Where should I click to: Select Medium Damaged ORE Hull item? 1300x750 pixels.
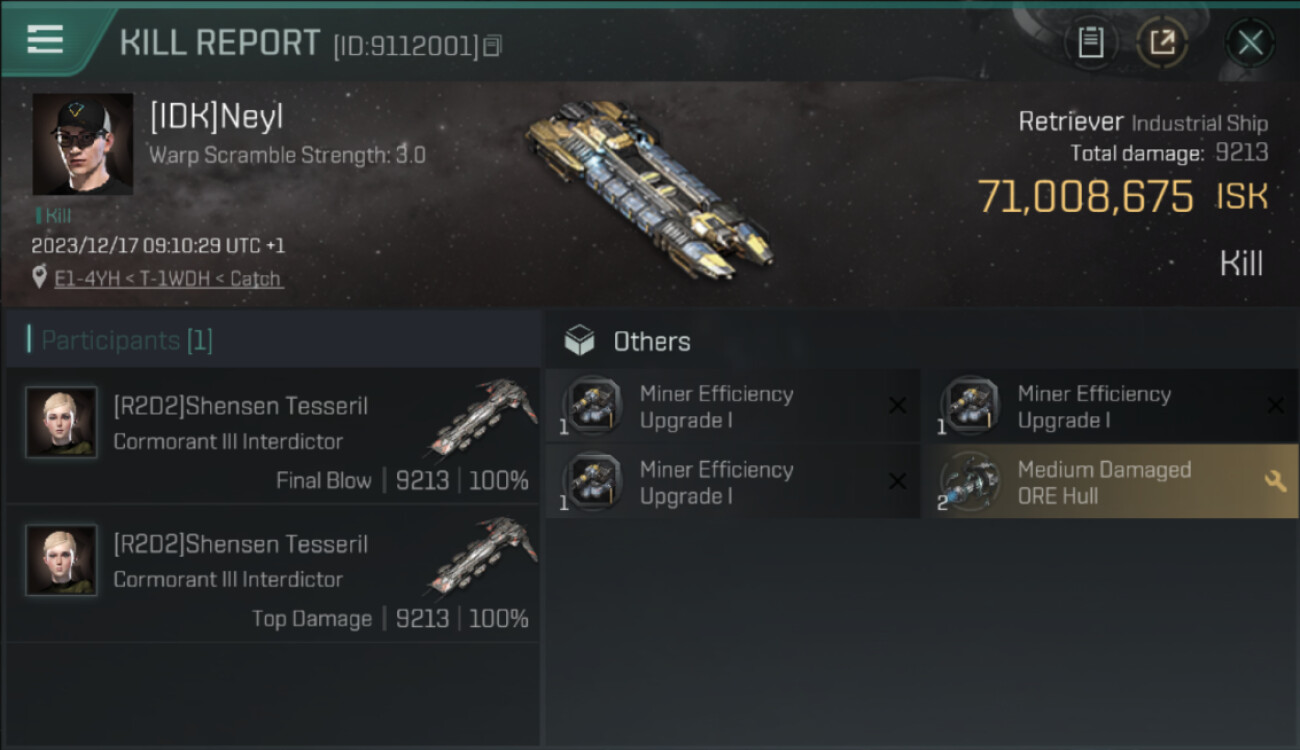pos(1110,482)
